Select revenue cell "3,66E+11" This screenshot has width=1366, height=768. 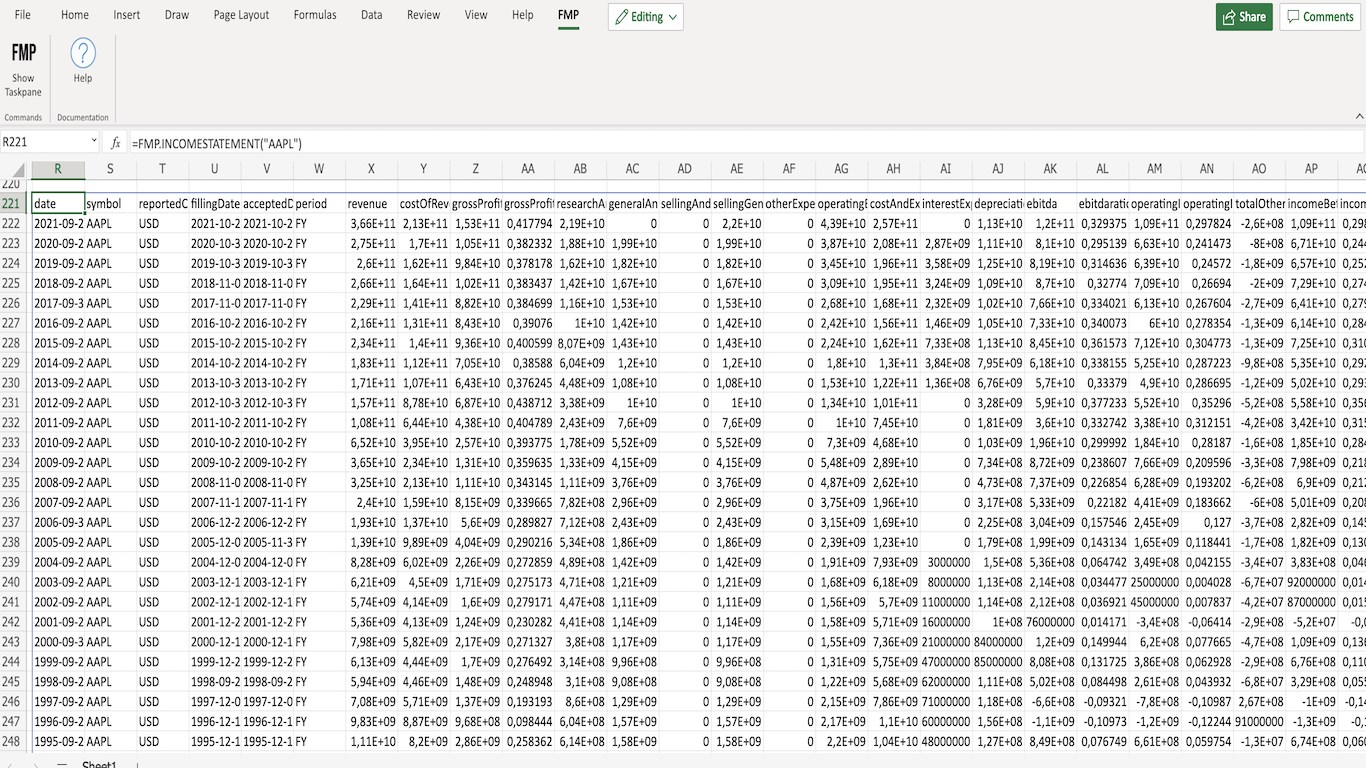(x=371, y=224)
